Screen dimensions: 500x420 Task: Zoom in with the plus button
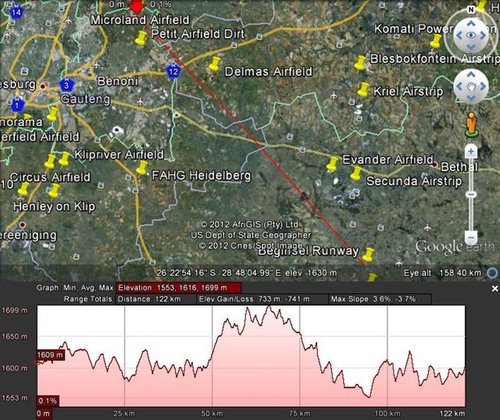point(471,152)
